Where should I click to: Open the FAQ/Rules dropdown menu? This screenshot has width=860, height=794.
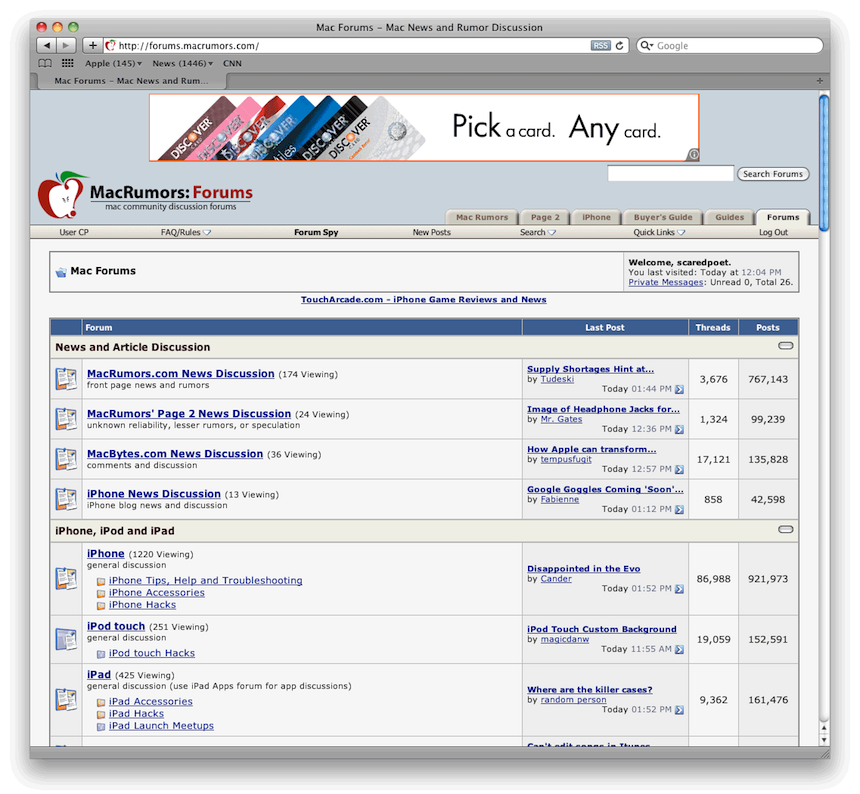click(x=185, y=232)
